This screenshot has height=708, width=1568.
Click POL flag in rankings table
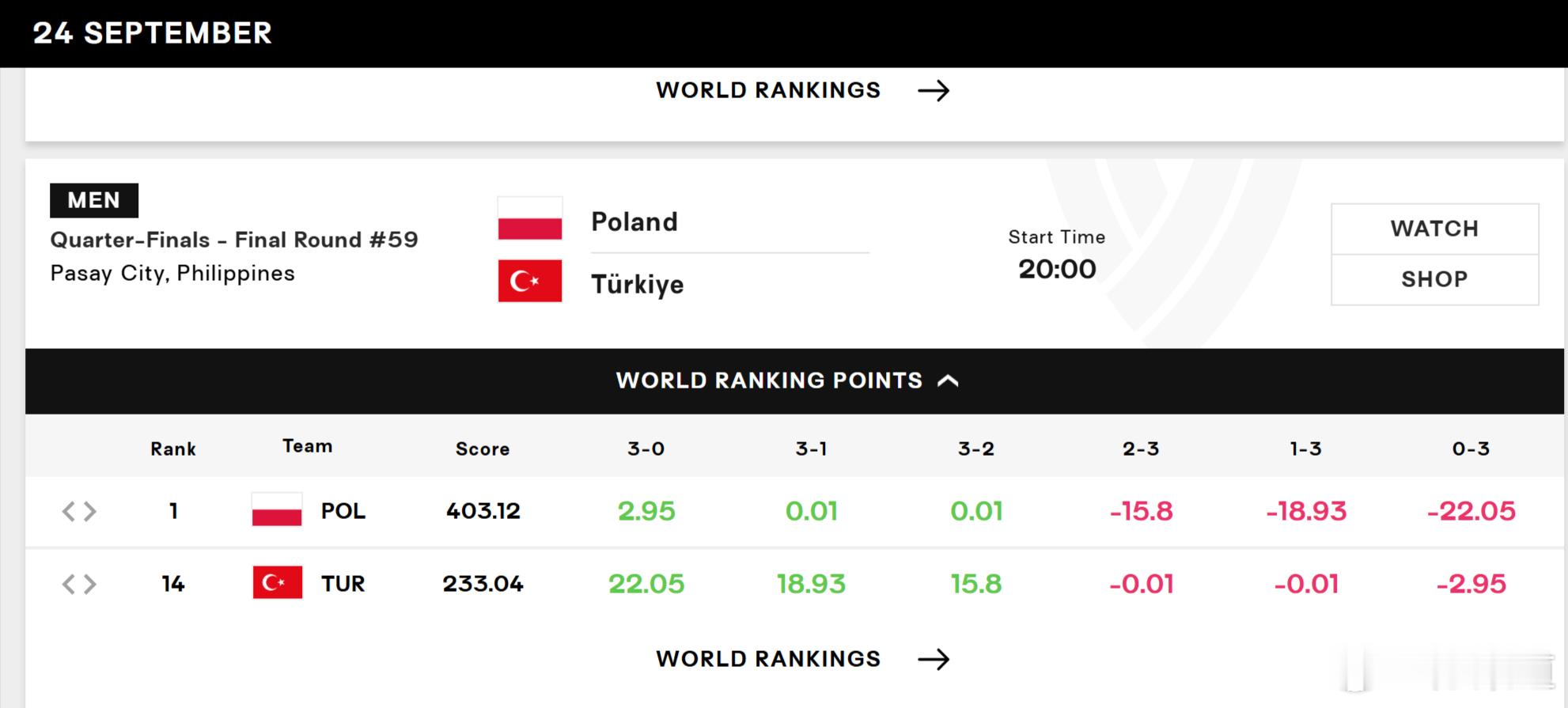pyautogui.click(x=277, y=510)
